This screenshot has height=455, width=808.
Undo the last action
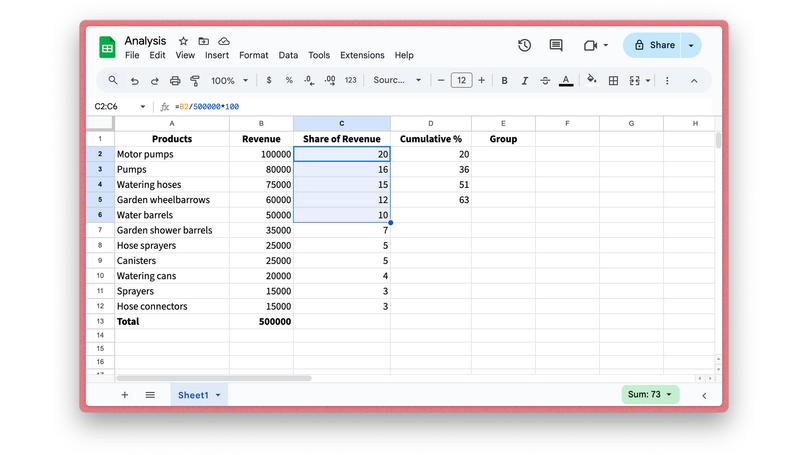tap(134, 81)
